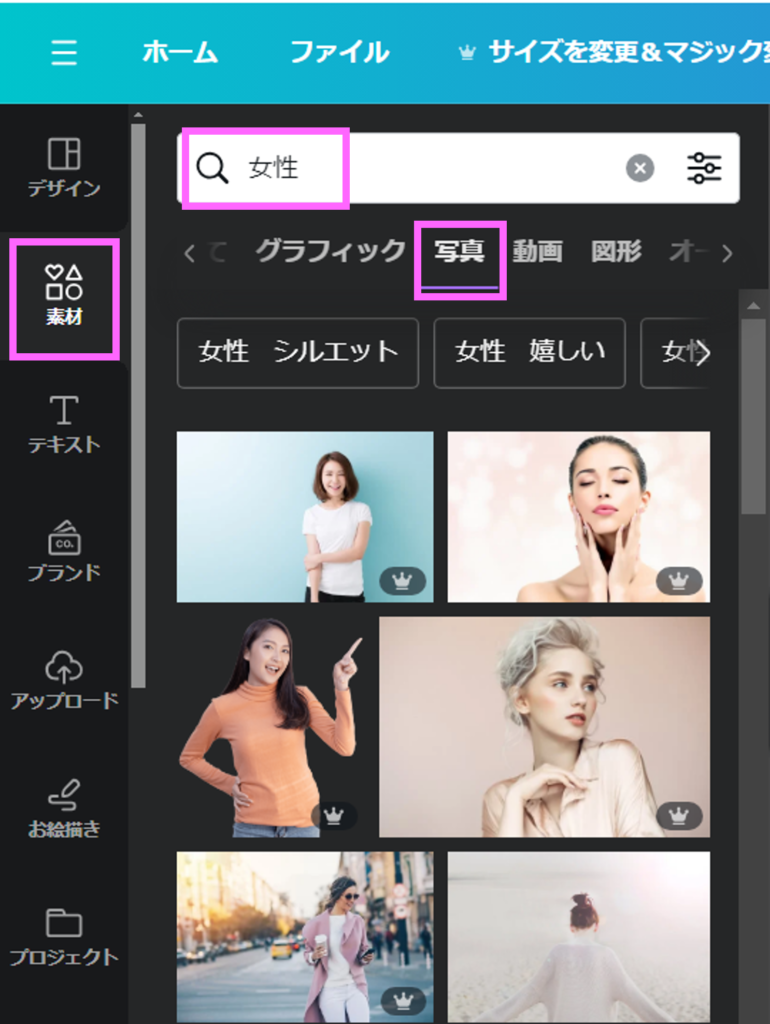
Task: Expand more suggestion chips with arrow
Action: [x=704, y=353]
